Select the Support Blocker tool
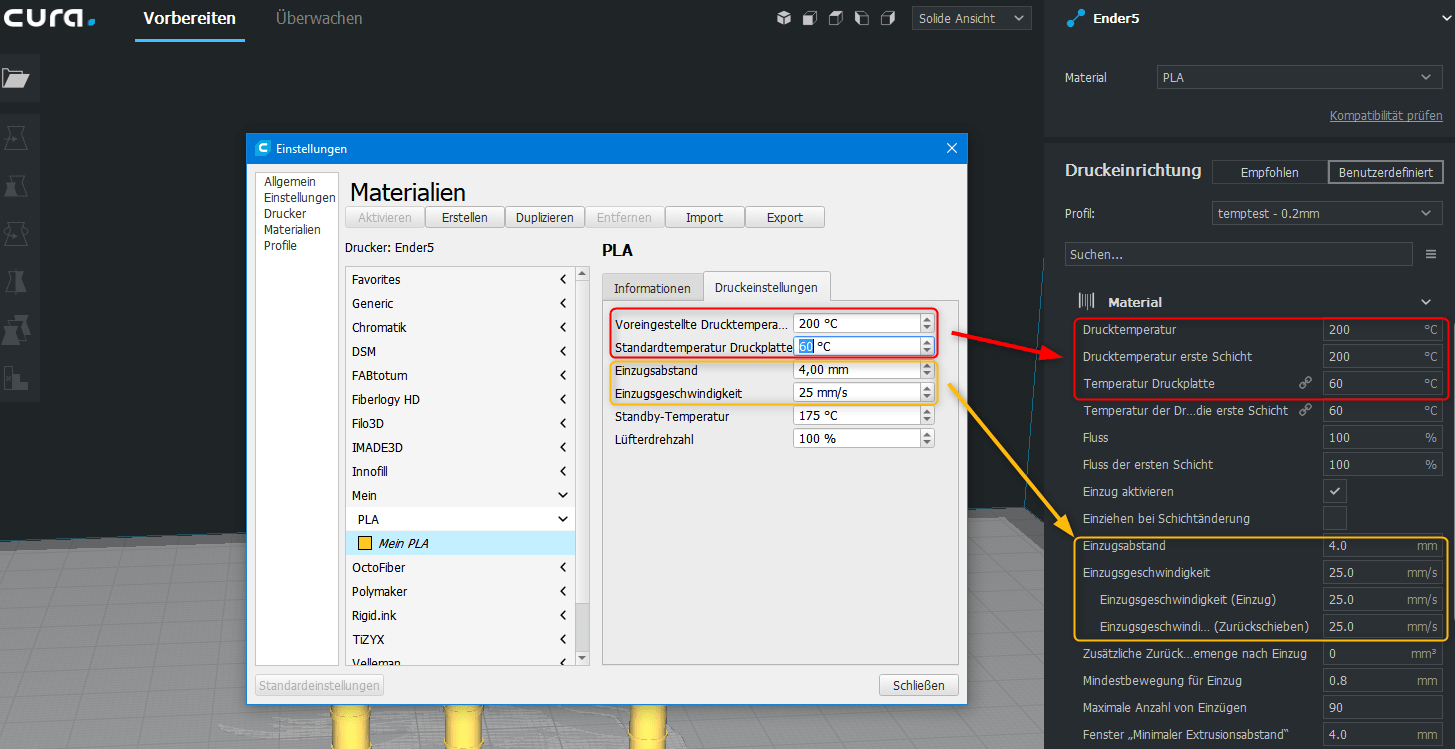 click(16, 377)
